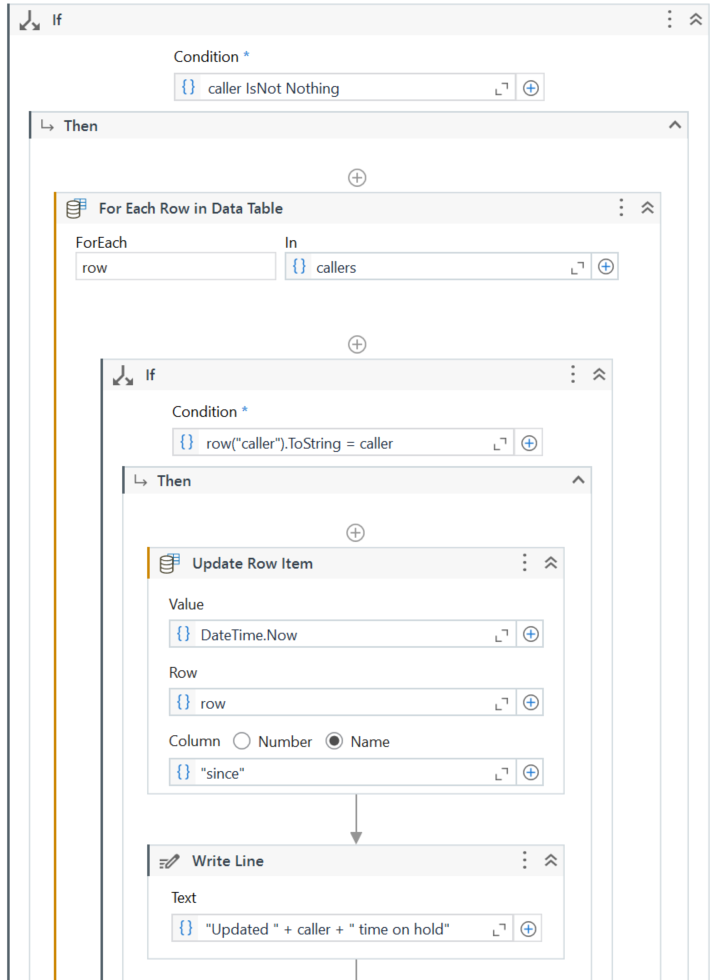Click the ForEach 'row' input field
The width and height of the screenshot is (718, 980).
(175, 267)
